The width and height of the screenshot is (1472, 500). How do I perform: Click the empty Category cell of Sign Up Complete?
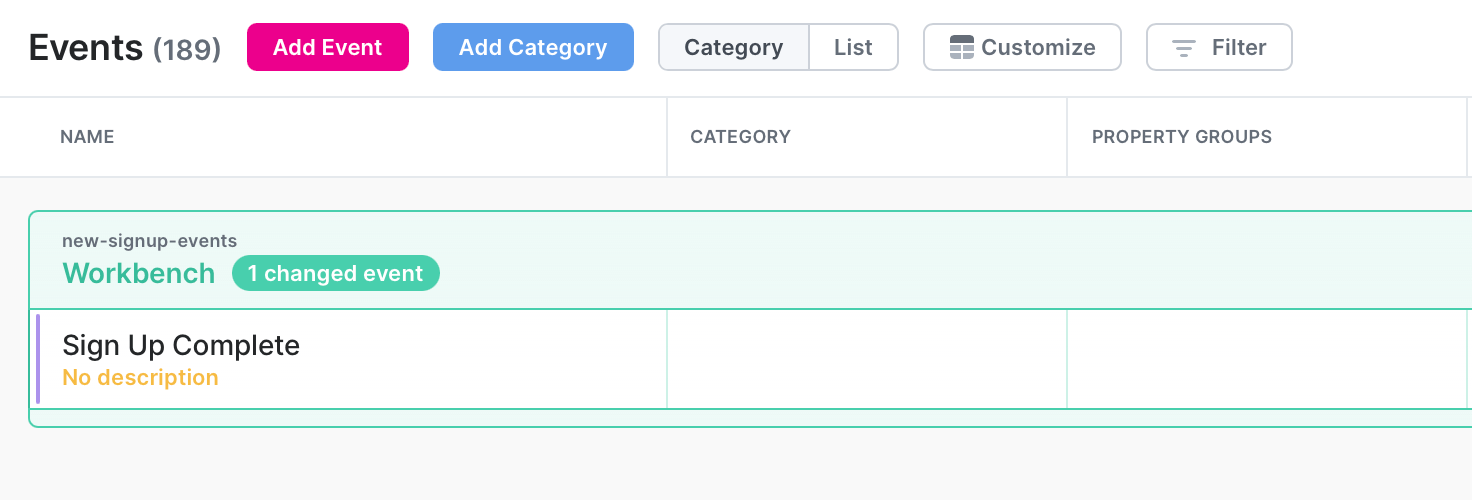[866, 359]
